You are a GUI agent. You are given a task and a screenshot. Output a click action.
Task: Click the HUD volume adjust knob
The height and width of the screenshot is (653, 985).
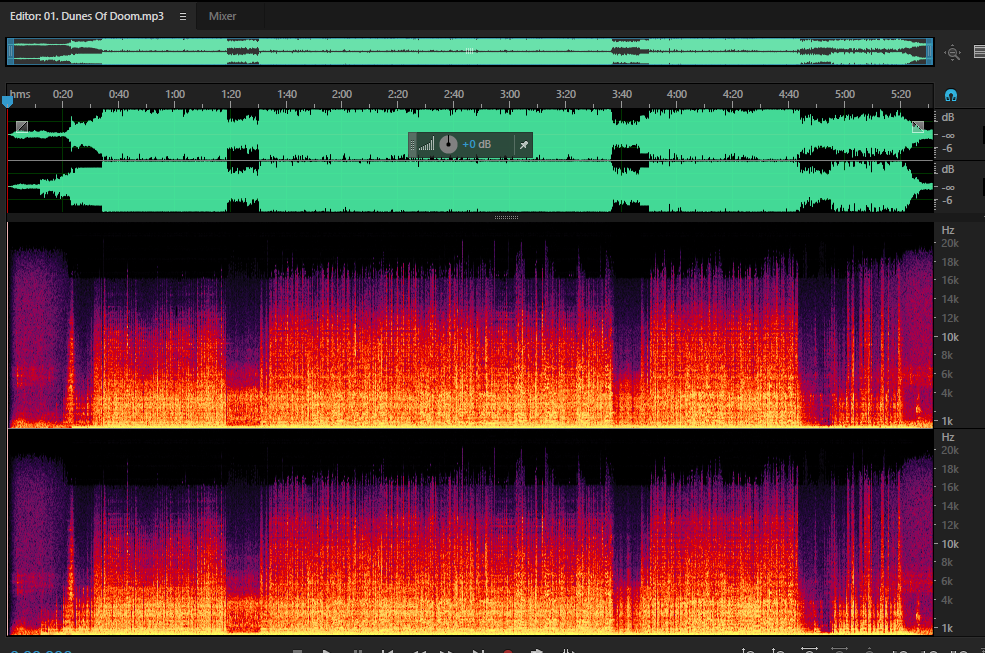448,145
